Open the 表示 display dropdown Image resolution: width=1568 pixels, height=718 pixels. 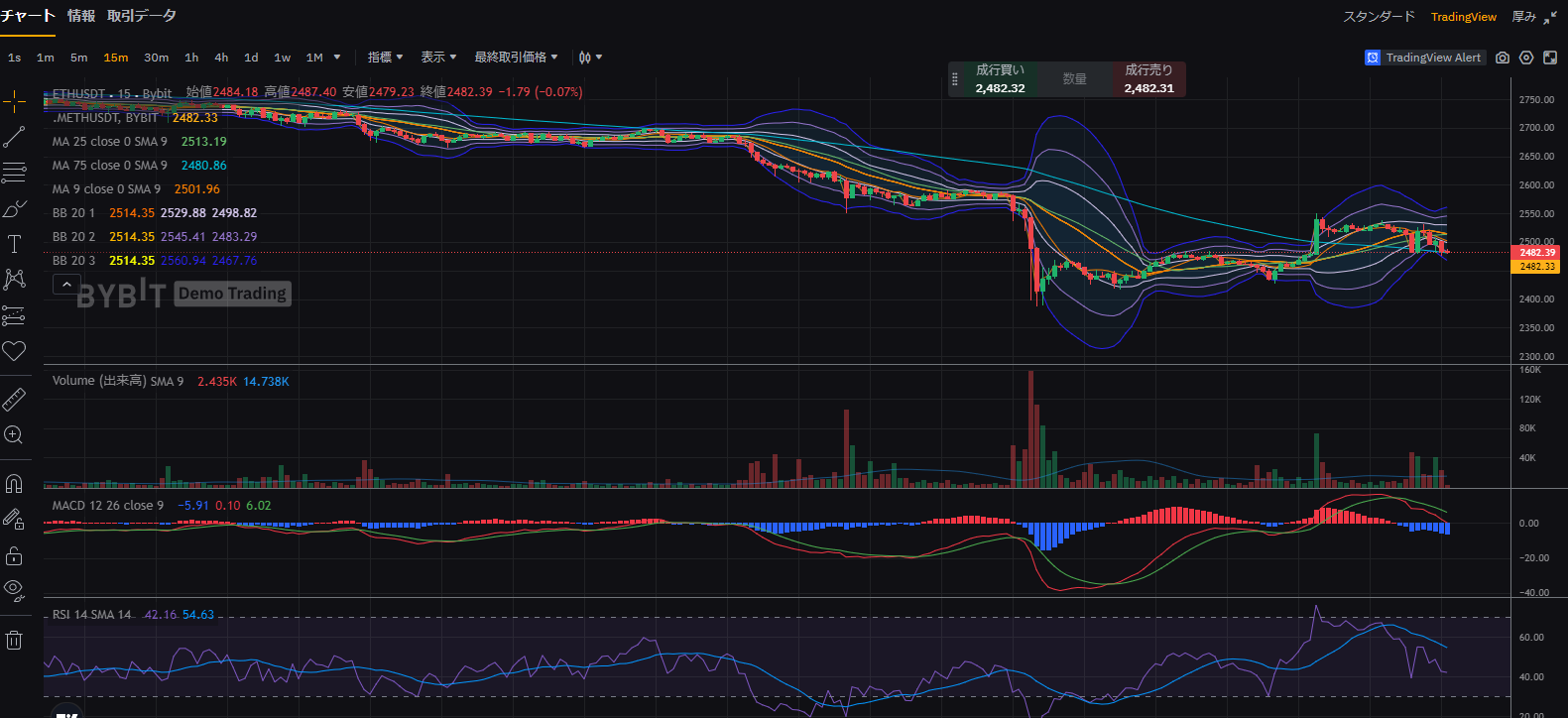pyautogui.click(x=439, y=58)
